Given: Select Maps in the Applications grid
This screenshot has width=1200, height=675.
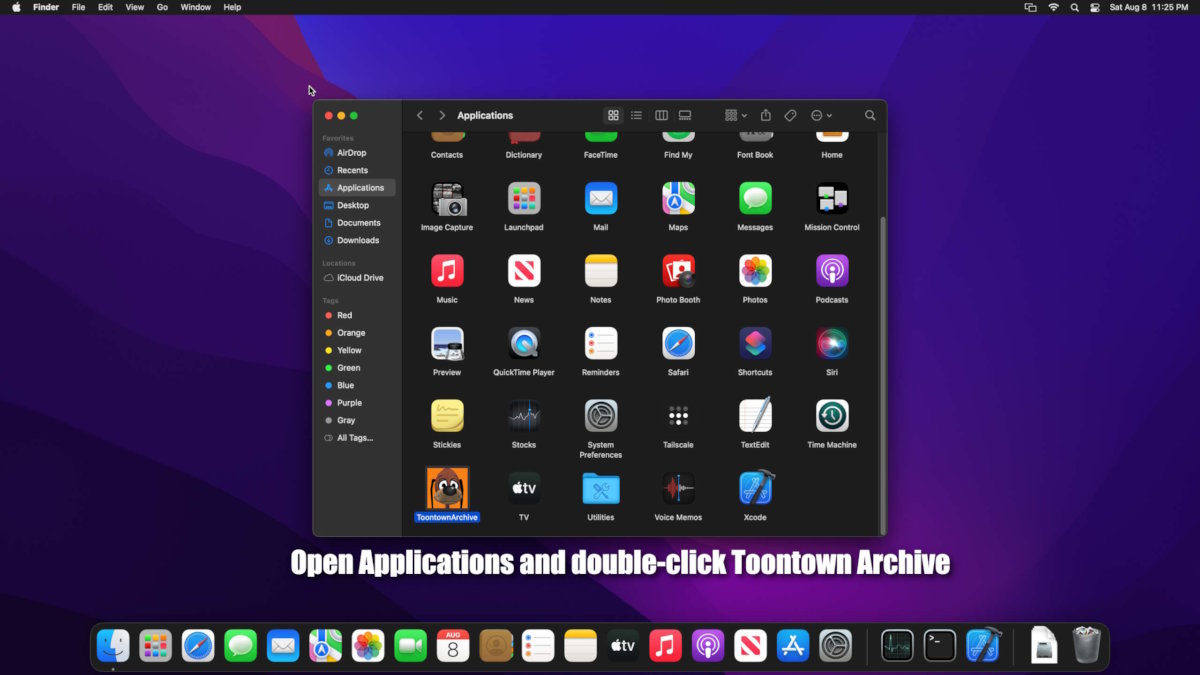Looking at the screenshot, I should point(678,198).
